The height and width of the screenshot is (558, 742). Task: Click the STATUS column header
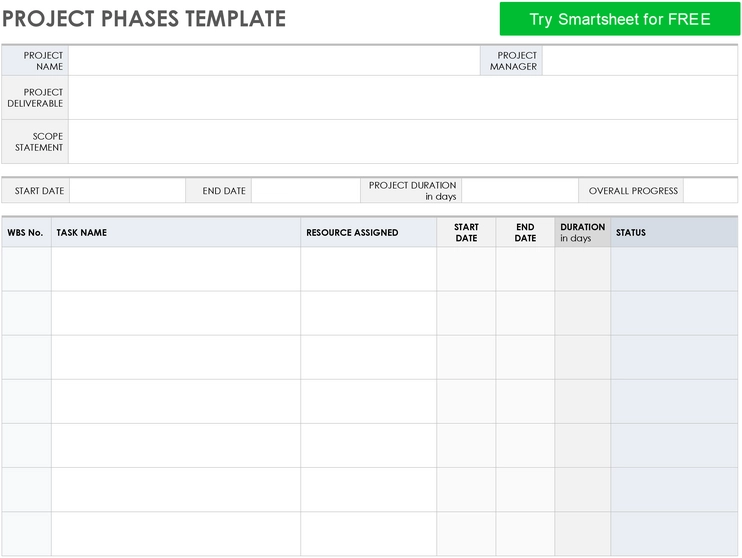coord(674,232)
